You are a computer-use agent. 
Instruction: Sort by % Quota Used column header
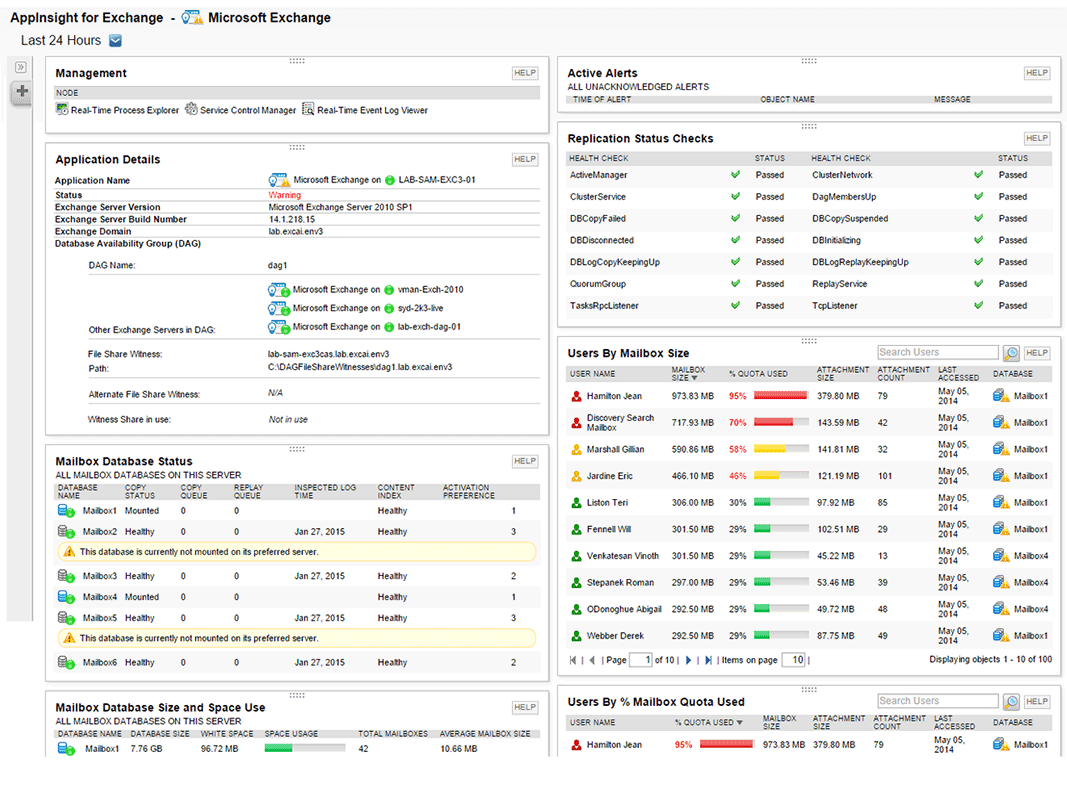click(x=708, y=722)
